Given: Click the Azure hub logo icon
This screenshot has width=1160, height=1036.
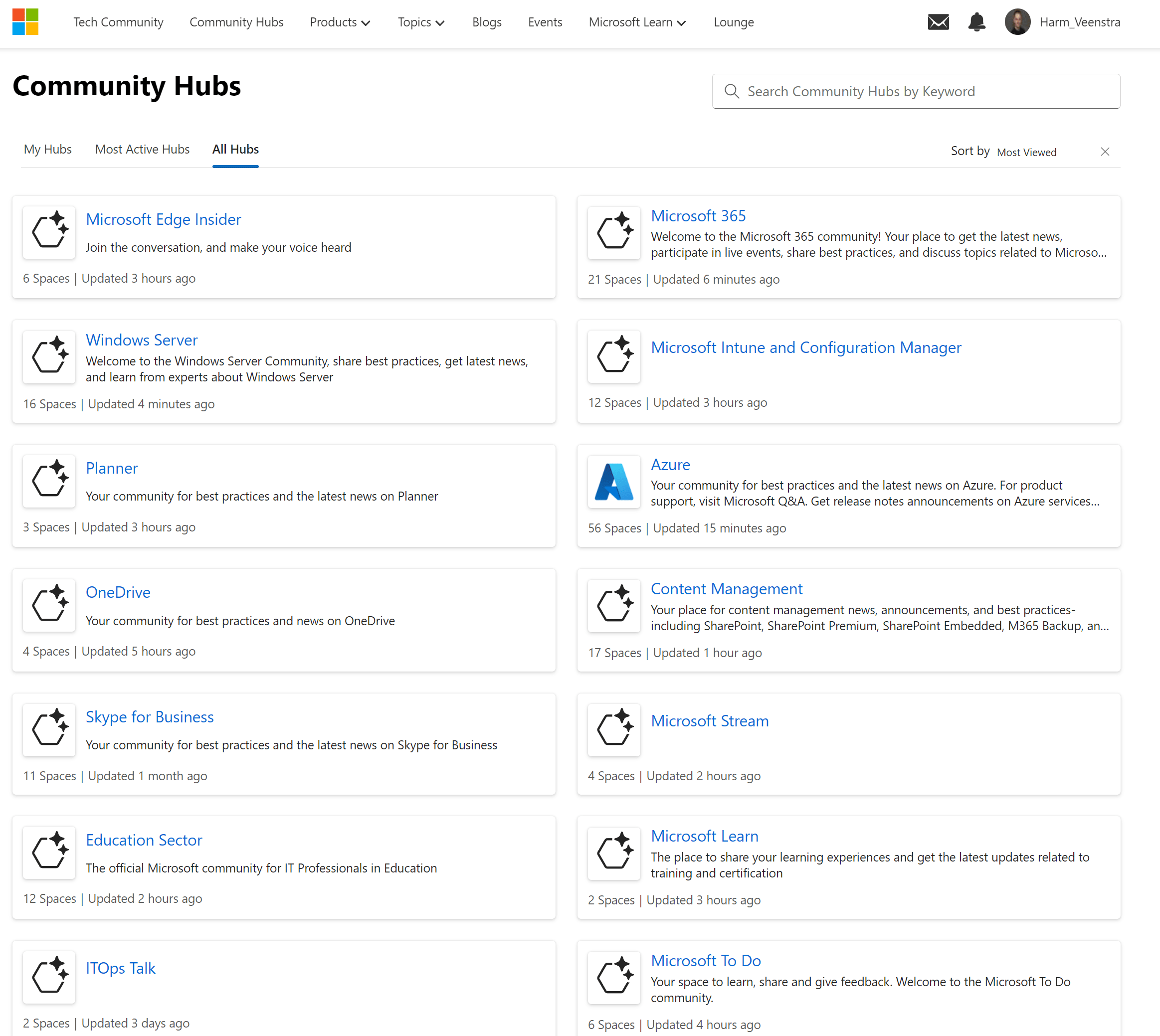Looking at the screenshot, I should (x=614, y=482).
